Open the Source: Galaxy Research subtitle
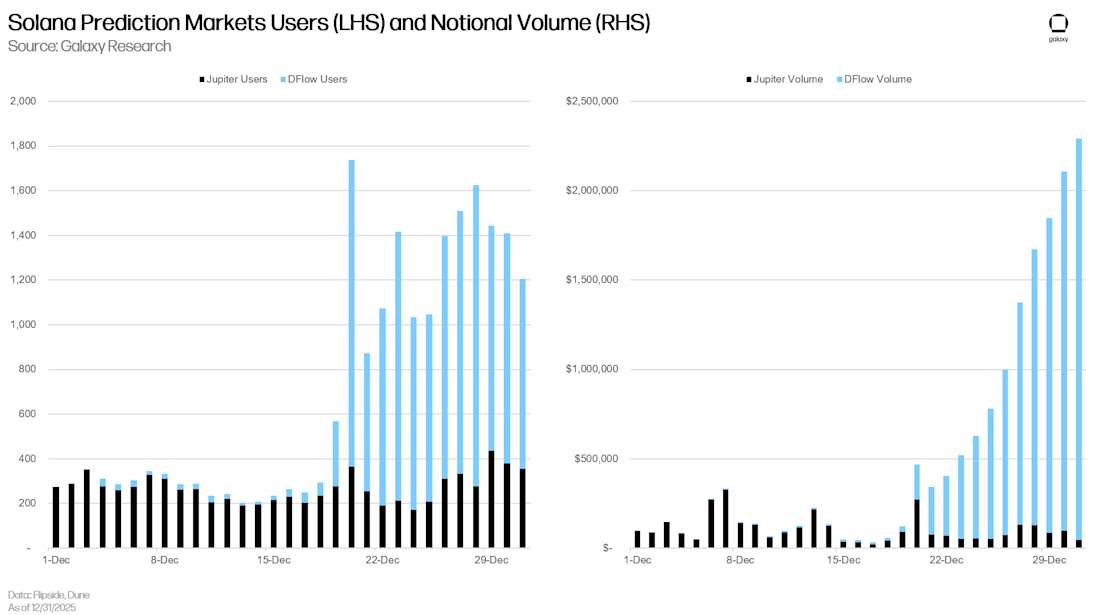 point(89,46)
